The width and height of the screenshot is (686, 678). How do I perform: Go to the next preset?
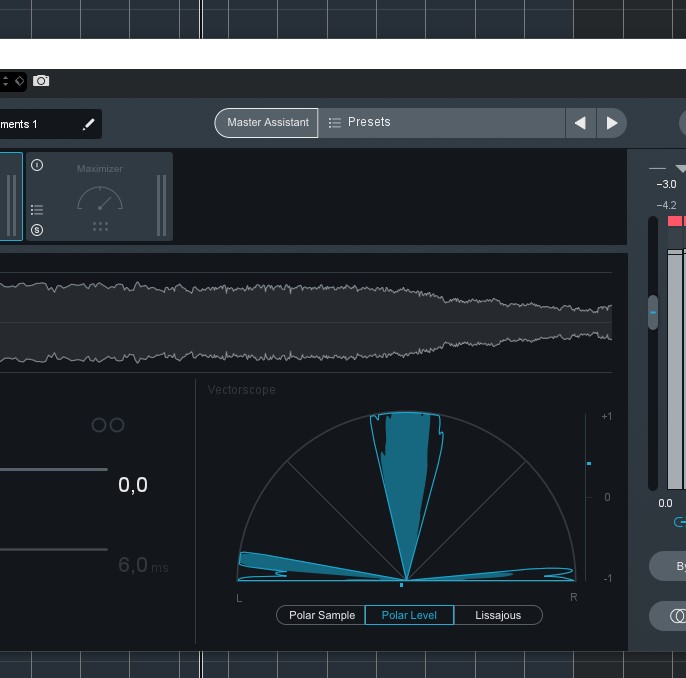pos(612,123)
